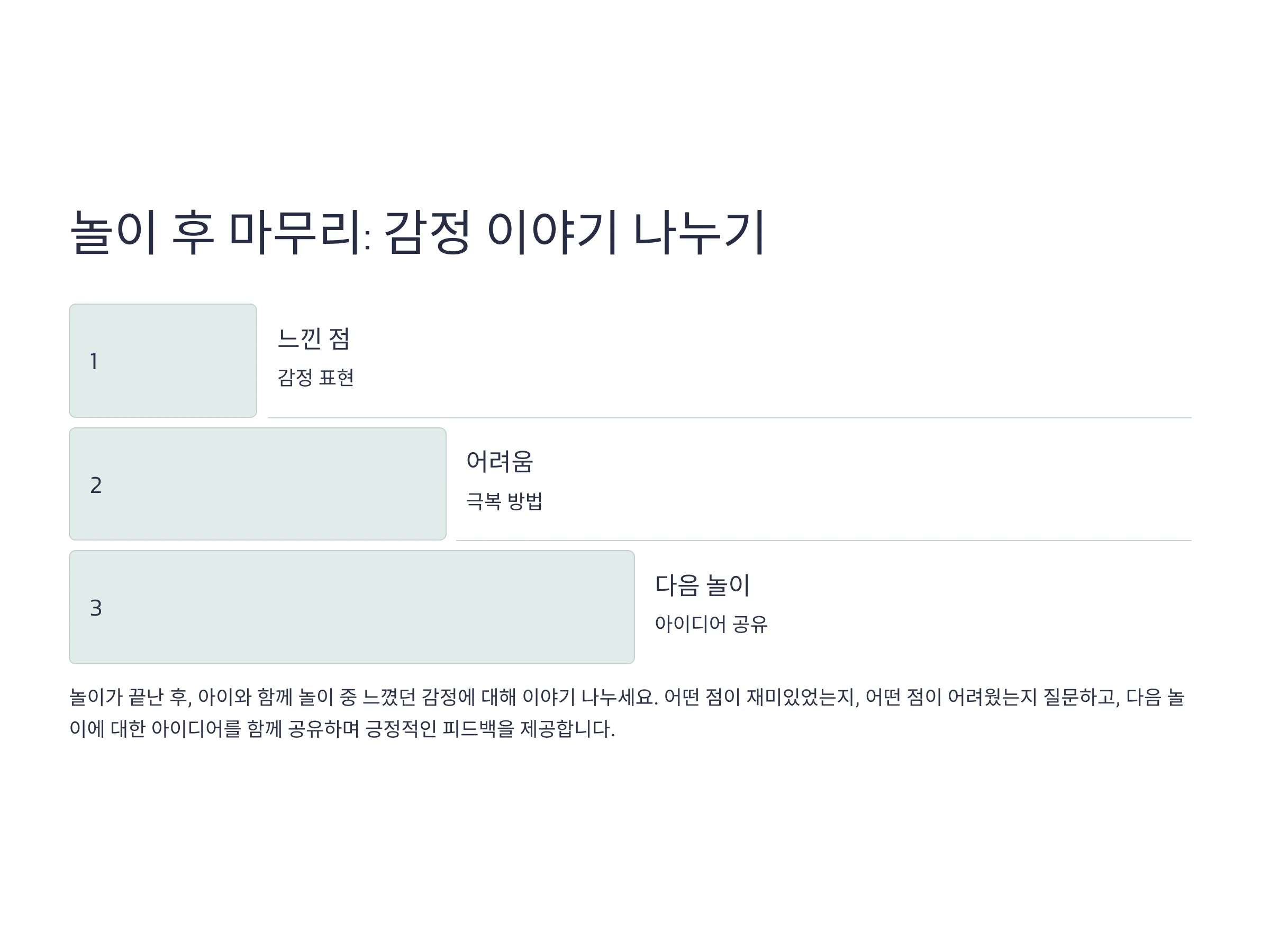Click the '극복 방법' subtext
This screenshot has height=952, width=1270.
[x=504, y=501]
